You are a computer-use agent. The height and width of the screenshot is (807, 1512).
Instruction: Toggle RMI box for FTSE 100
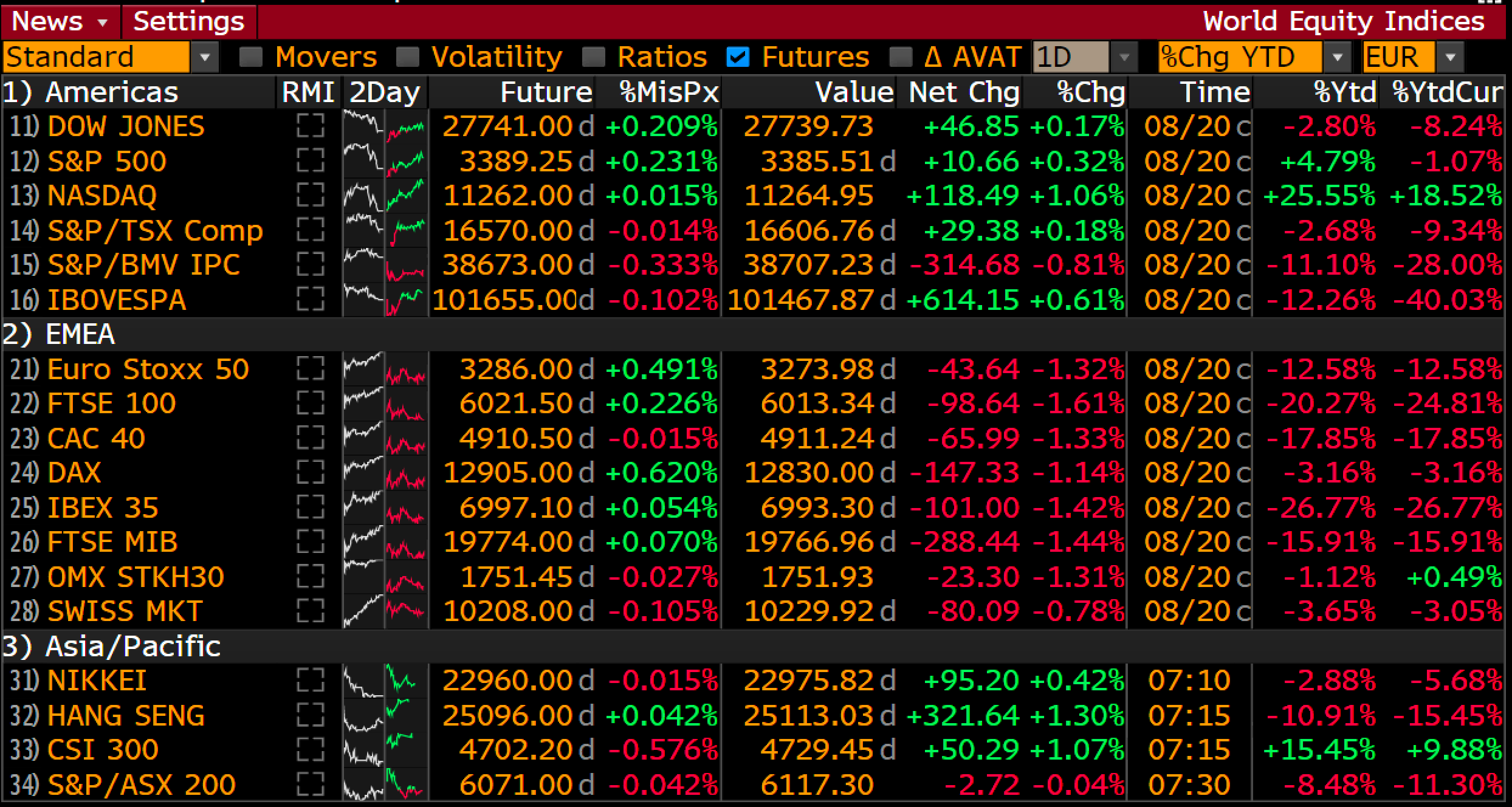coord(310,403)
